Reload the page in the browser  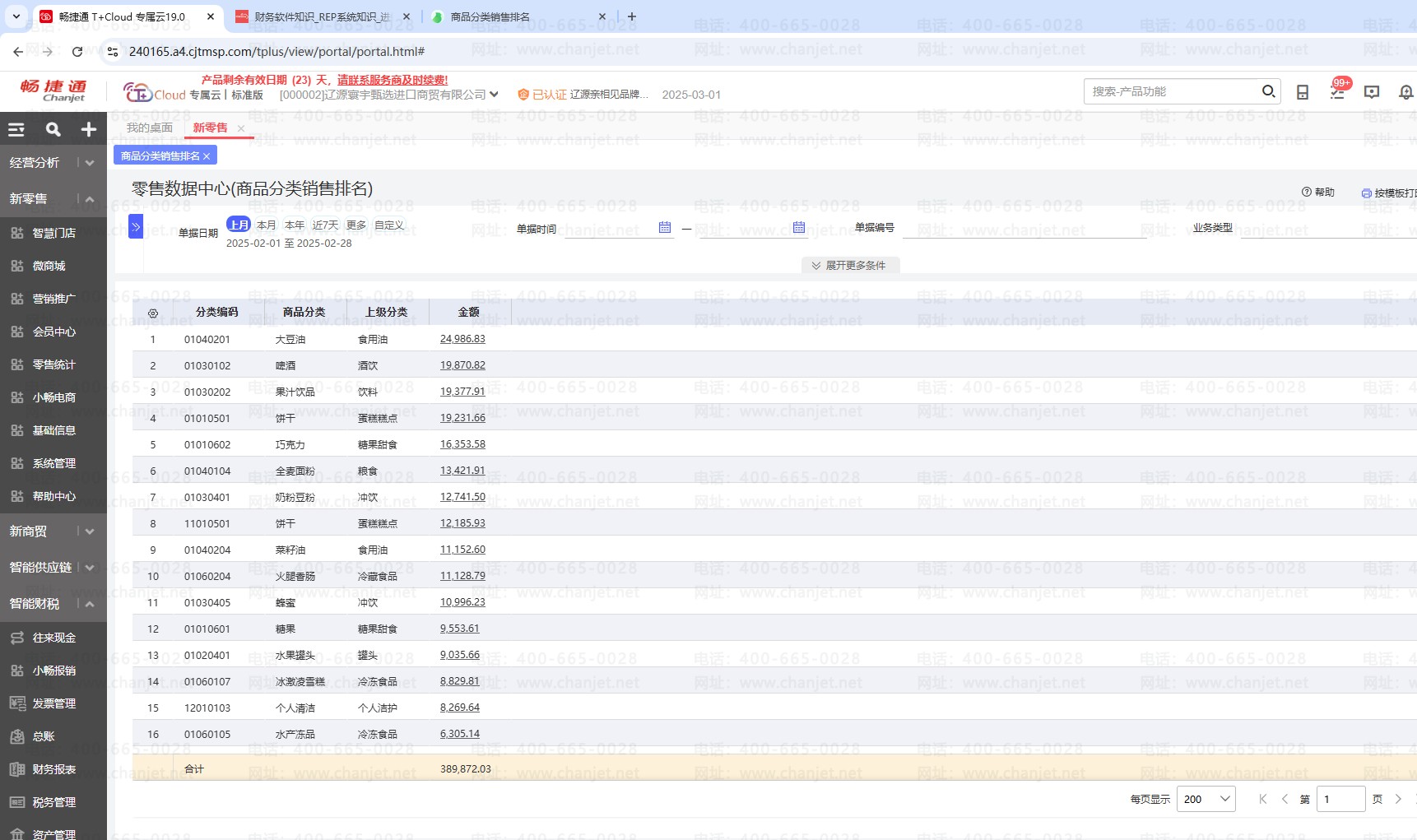[77, 52]
